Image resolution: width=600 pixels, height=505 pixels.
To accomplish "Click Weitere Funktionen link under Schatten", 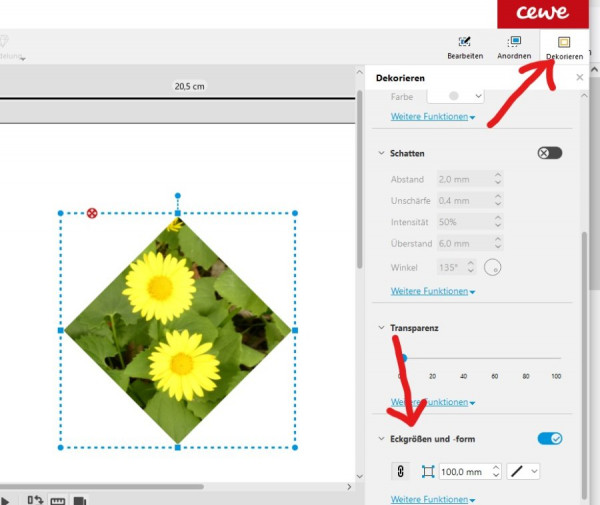I will point(433,291).
